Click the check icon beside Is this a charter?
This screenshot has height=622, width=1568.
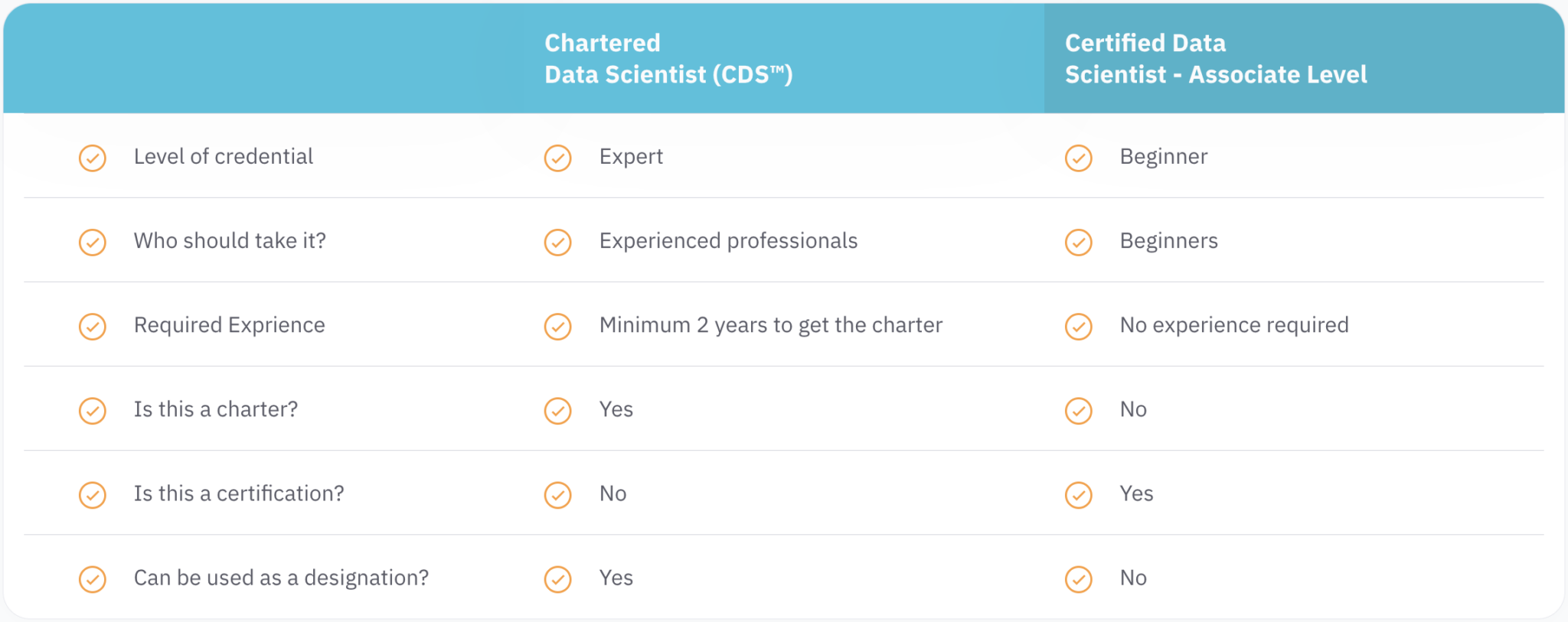(x=93, y=411)
